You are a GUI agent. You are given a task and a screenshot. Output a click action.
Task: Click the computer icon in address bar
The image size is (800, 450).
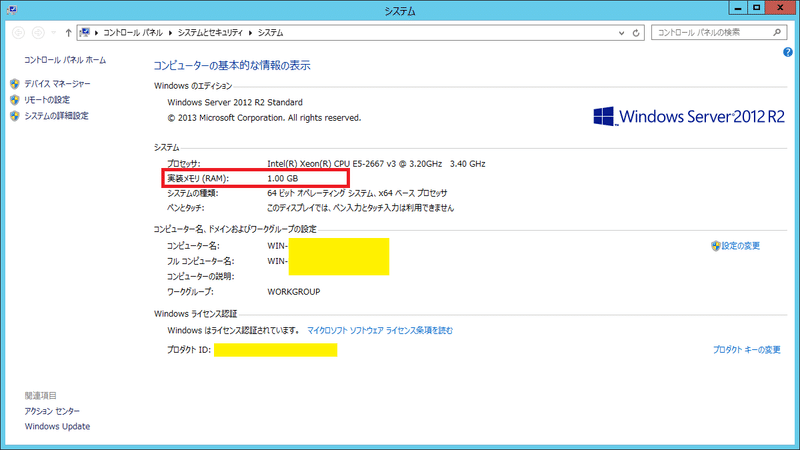[x=85, y=33]
